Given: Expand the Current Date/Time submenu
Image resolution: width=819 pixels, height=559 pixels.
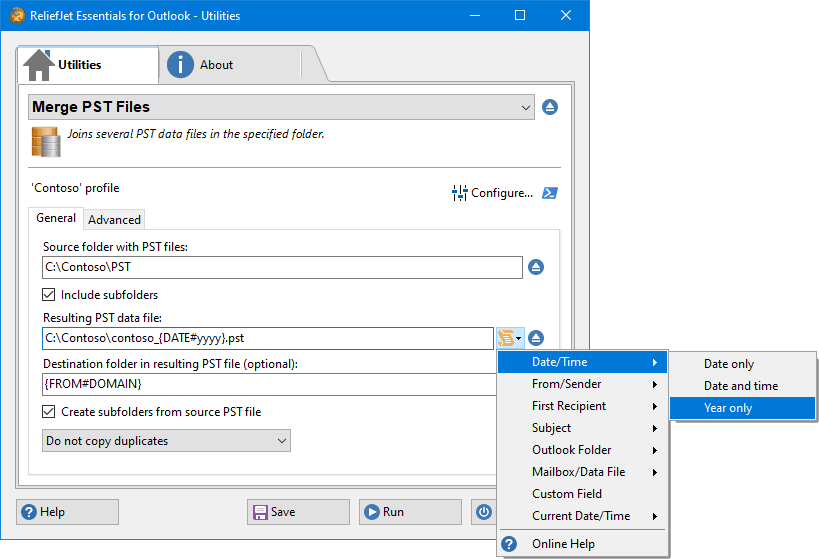Looking at the screenshot, I should pos(582,516).
